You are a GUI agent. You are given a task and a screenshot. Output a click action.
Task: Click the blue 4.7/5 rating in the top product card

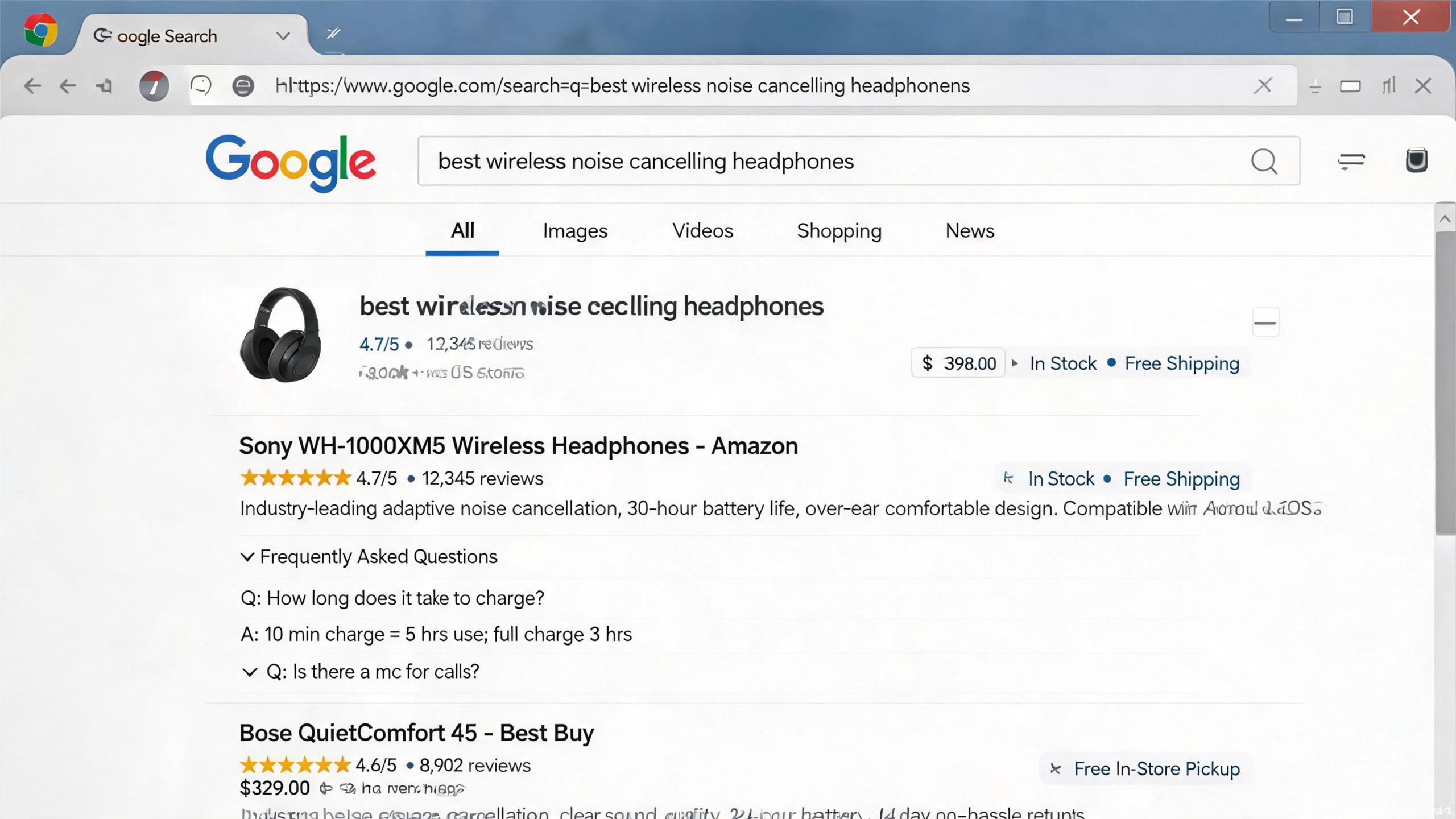pos(379,344)
